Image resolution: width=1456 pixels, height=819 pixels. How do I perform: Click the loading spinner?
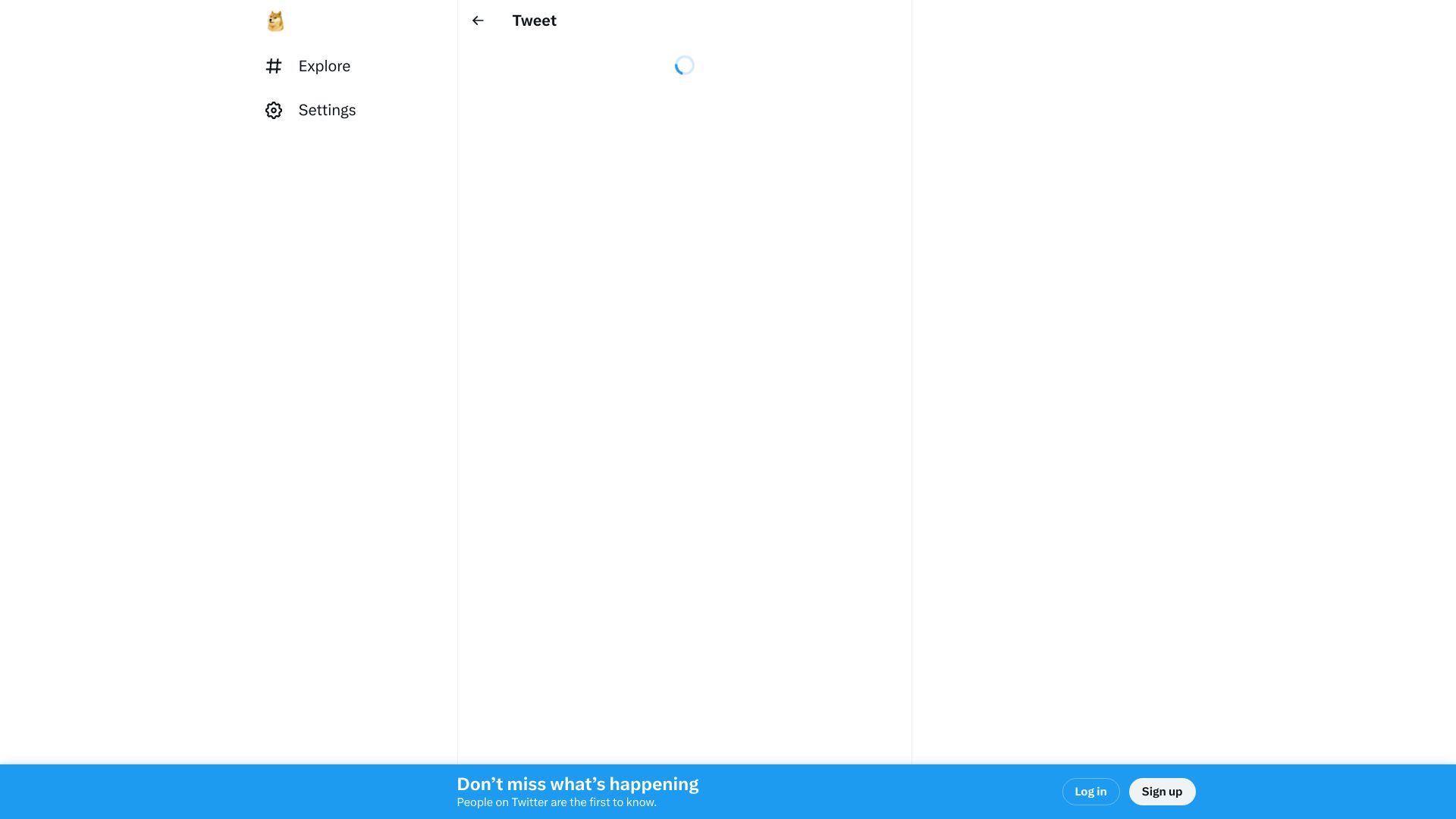[684, 65]
